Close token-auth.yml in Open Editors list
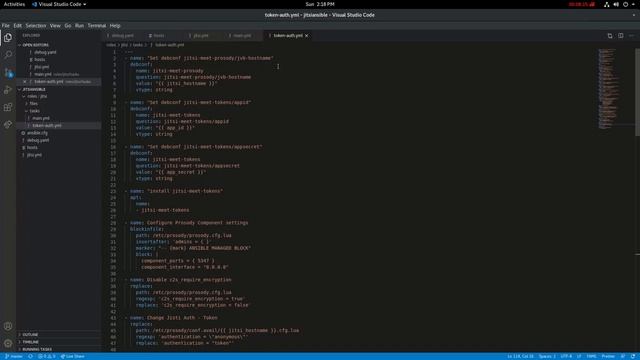Screen dimensions: 640x360 point(24,82)
